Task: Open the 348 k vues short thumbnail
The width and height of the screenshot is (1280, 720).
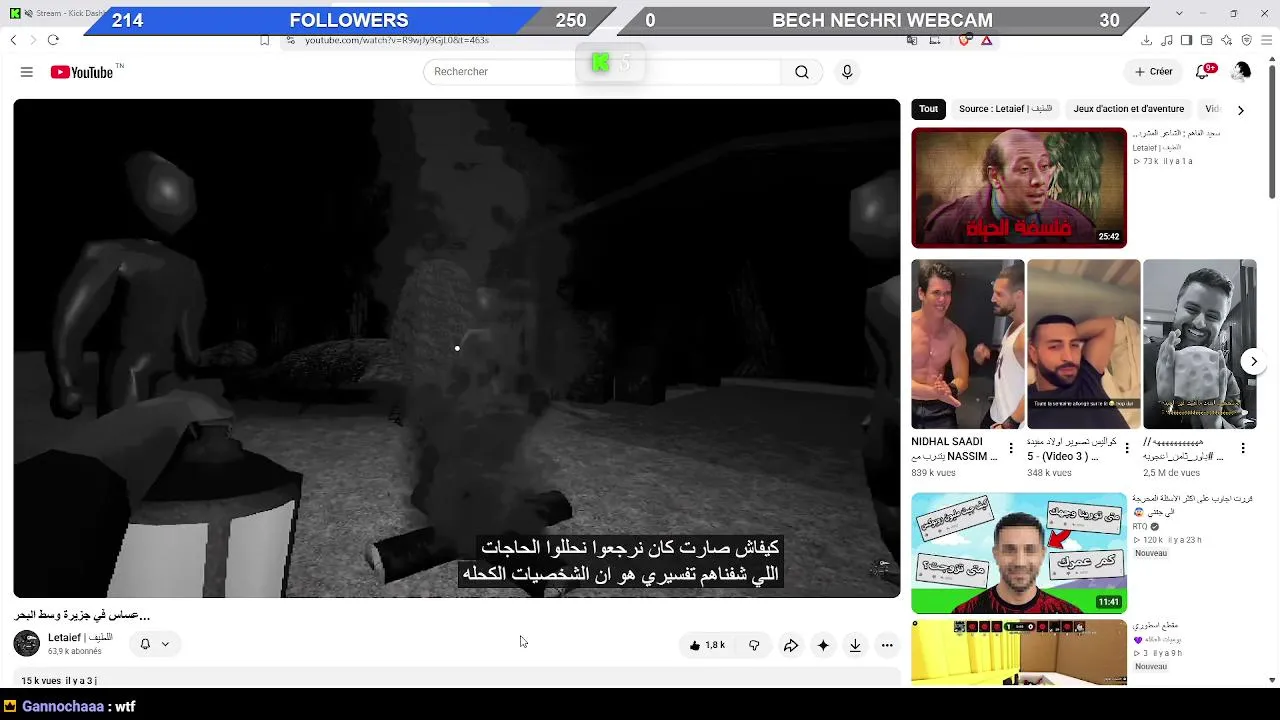Action: point(1083,344)
